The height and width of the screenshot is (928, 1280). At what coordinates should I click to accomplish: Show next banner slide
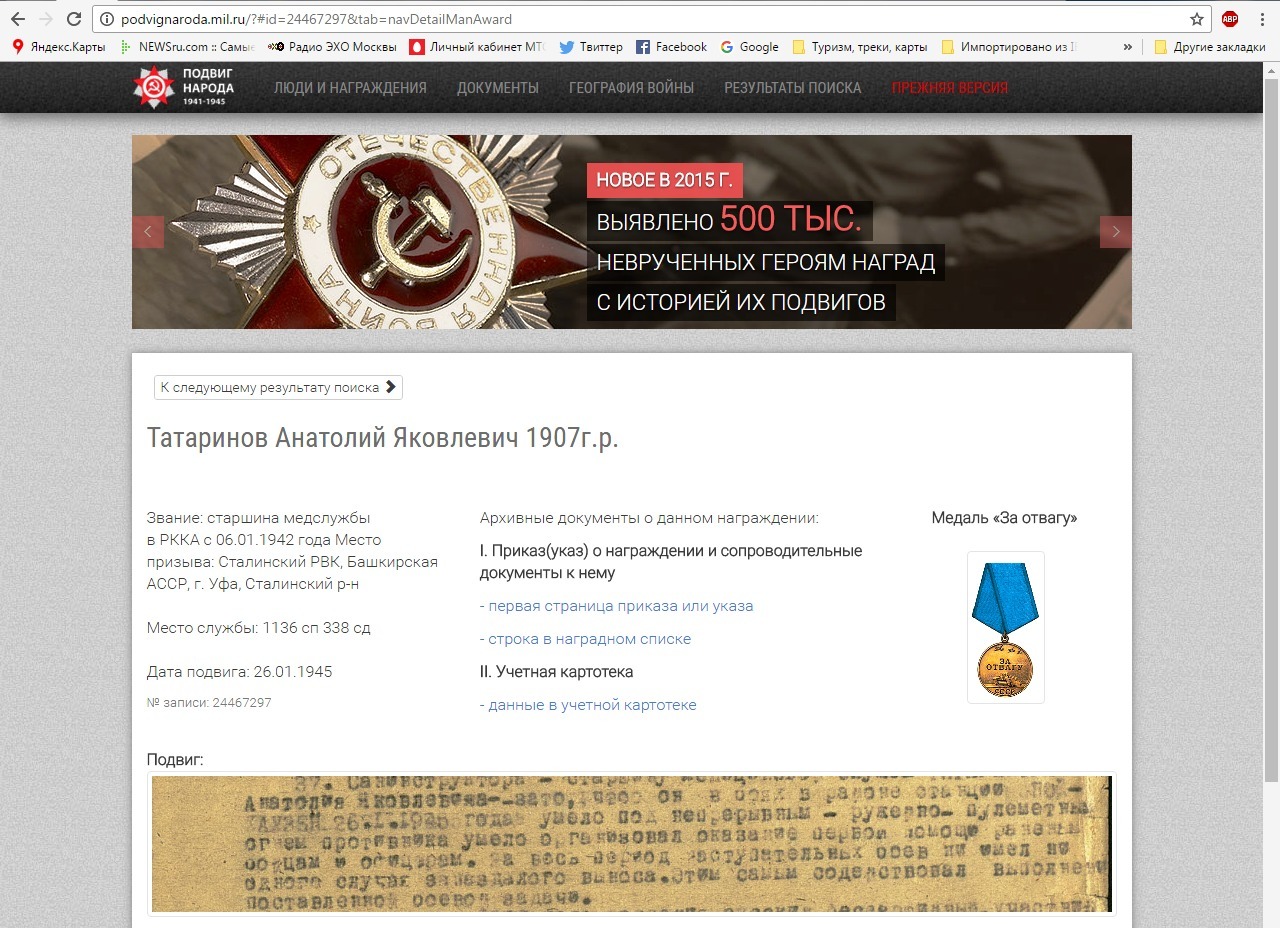coord(1116,232)
